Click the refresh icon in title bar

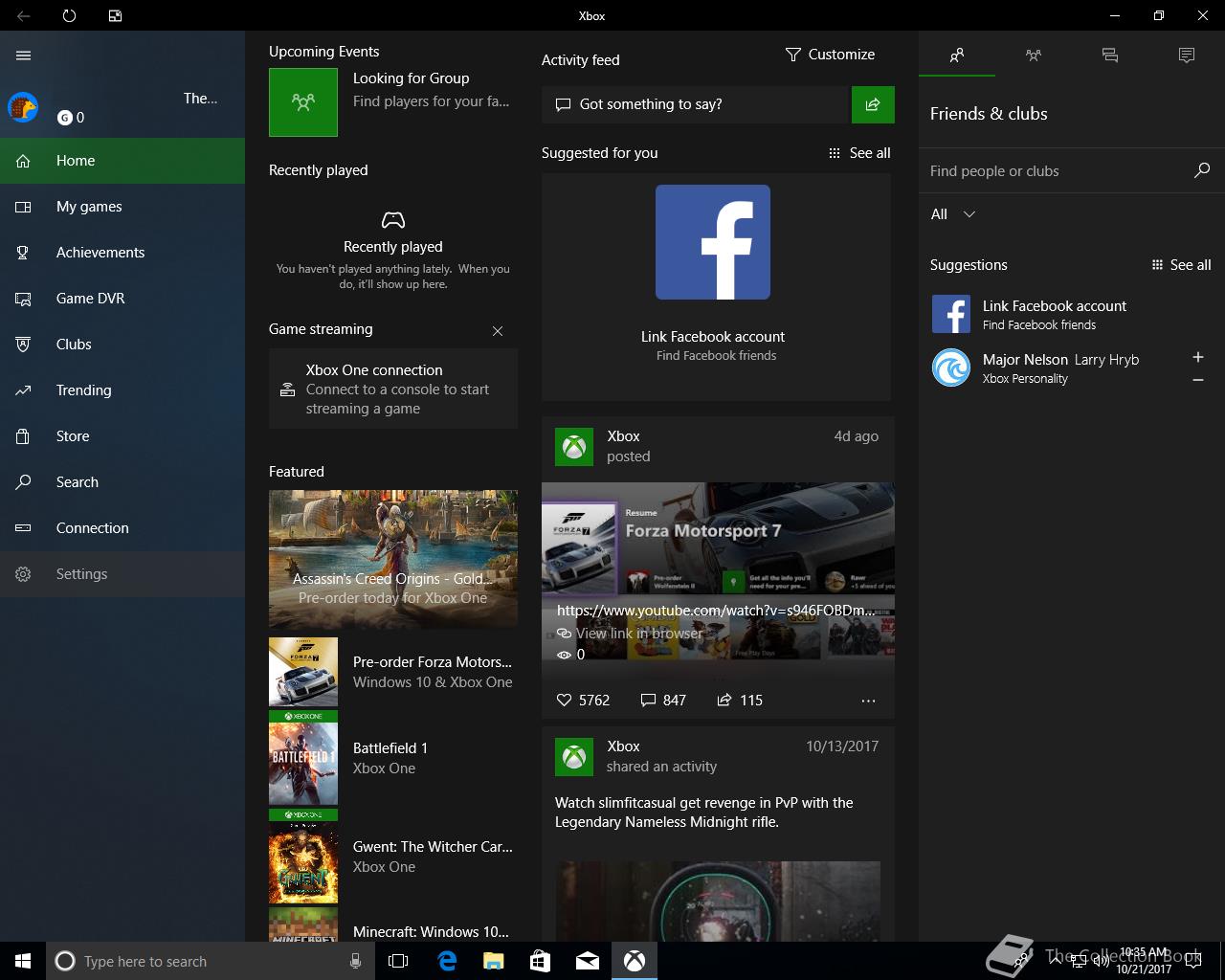coord(69,15)
